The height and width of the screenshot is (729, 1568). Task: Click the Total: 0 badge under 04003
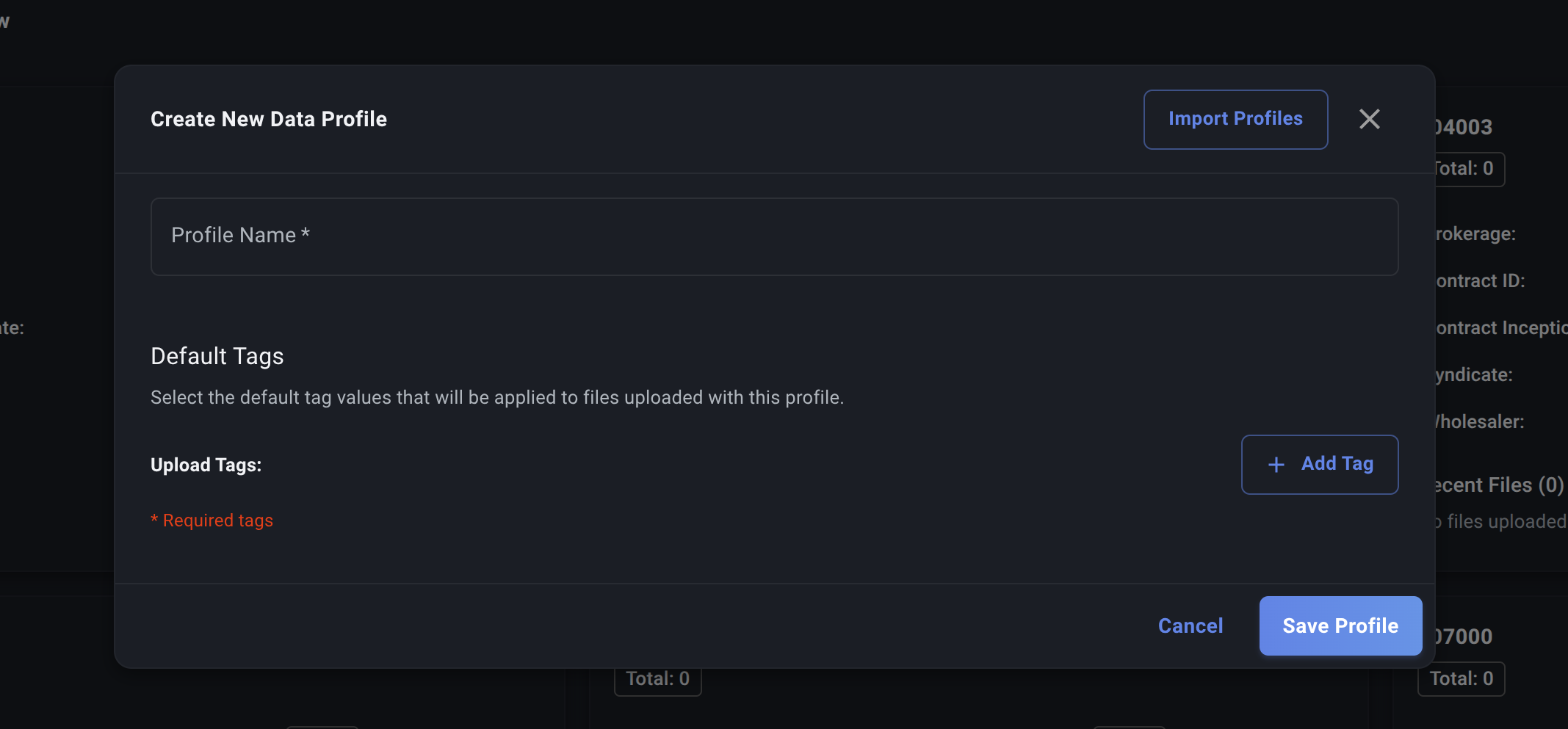click(1466, 169)
